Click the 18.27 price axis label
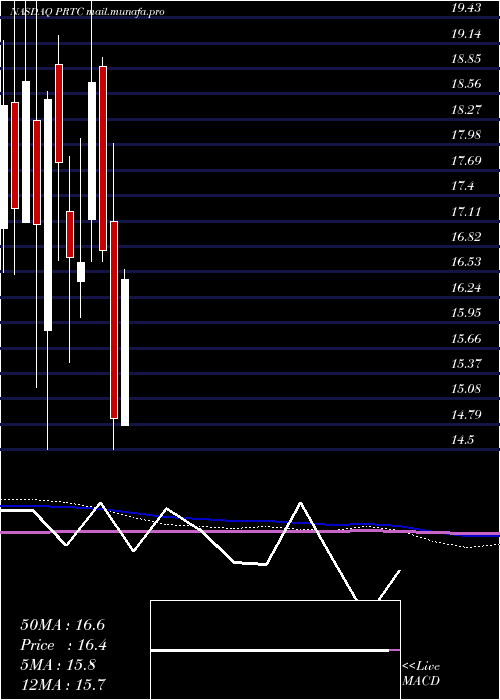Image resolution: width=500 pixels, height=700 pixels. [x=467, y=109]
